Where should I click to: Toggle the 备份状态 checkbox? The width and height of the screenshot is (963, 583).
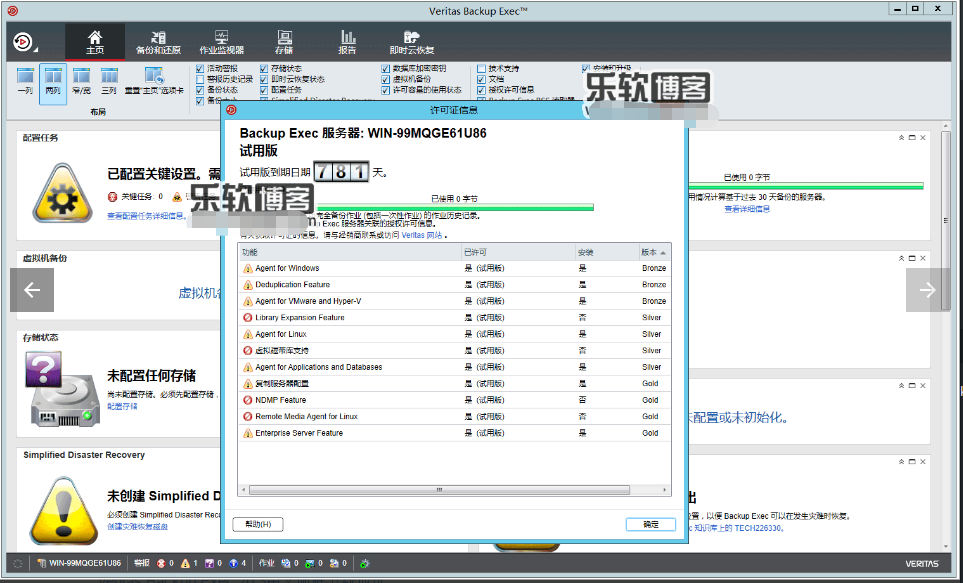point(200,90)
